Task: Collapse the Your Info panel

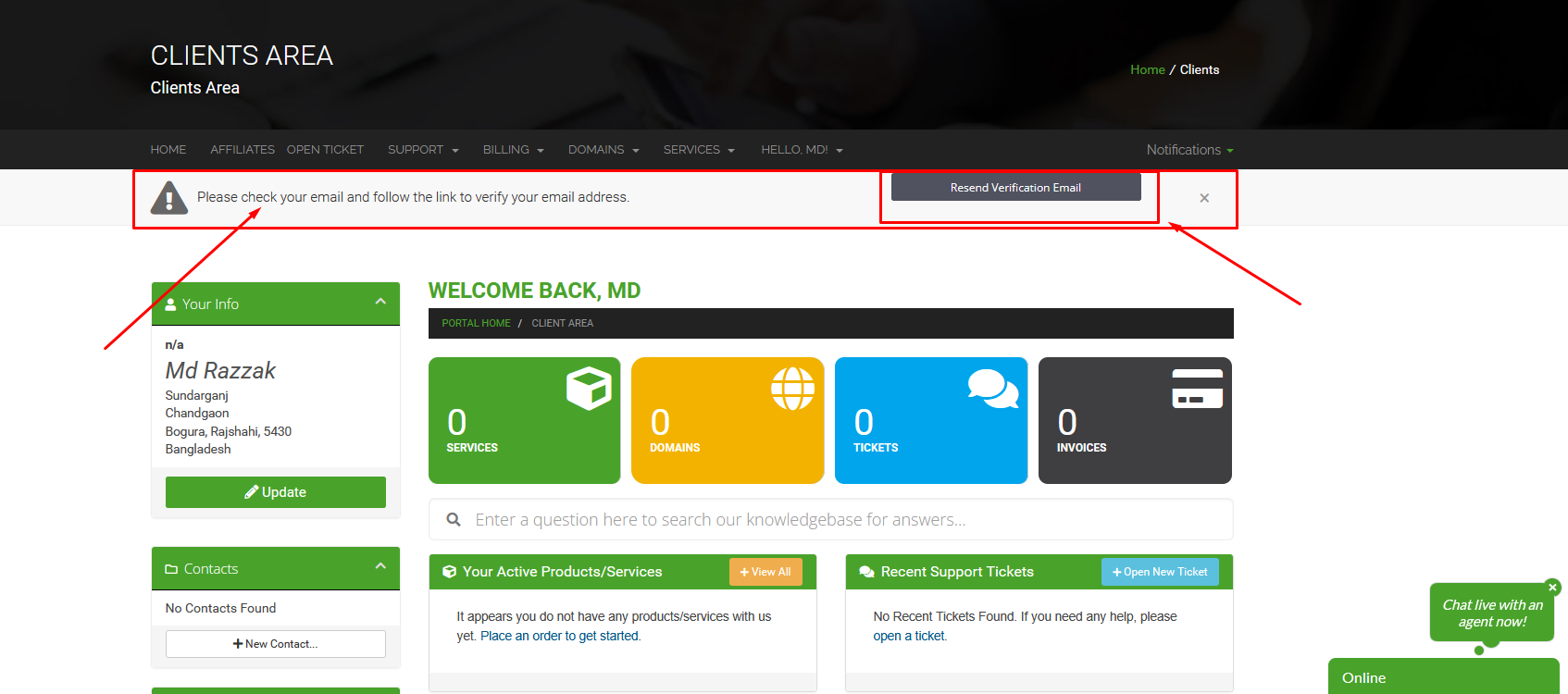Action: click(x=380, y=303)
